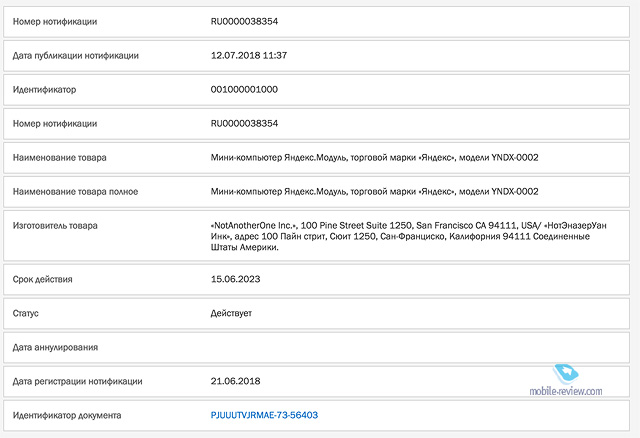Select the first 'Номер нотификации' label
The height and width of the screenshot is (438, 640).
55,22
